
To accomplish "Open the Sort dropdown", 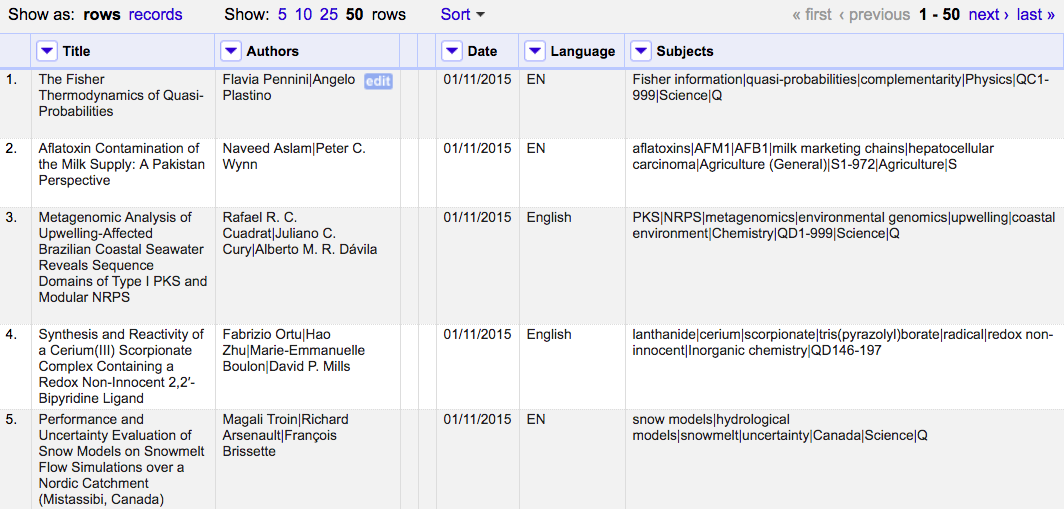I will click(x=463, y=14).
